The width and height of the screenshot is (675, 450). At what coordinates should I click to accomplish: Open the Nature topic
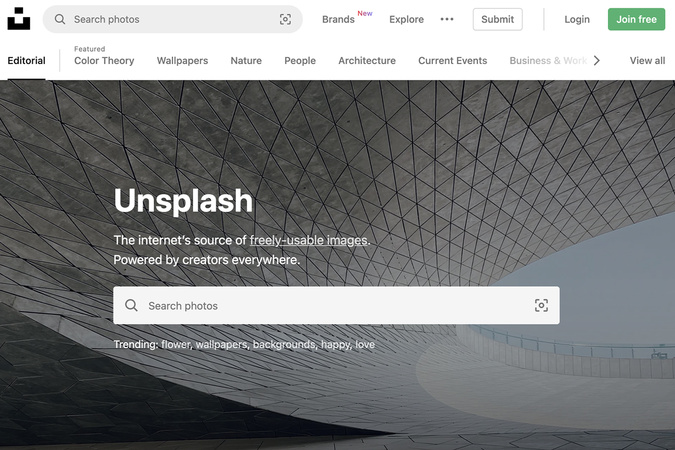coord(246,61)
